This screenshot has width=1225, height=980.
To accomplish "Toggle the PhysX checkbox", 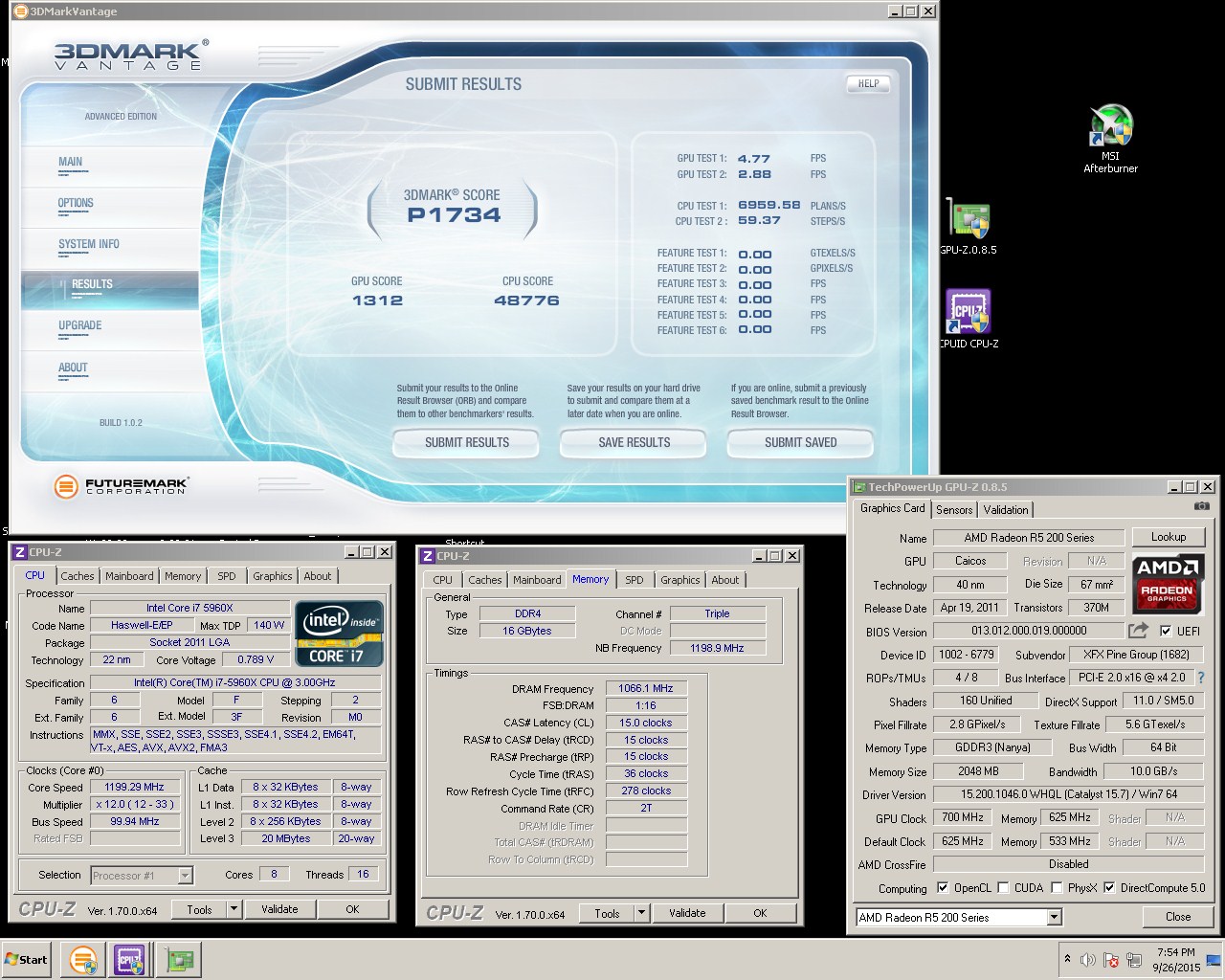I will [1057, 888].
